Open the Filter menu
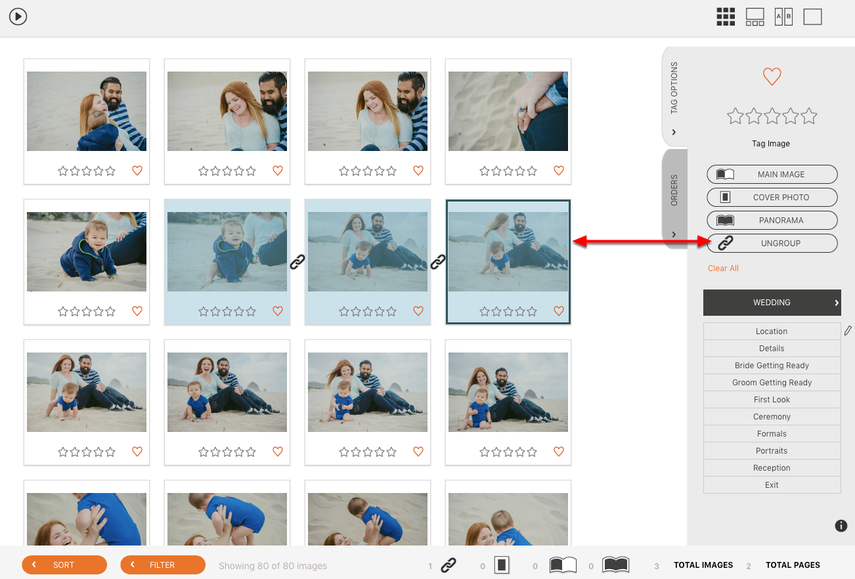This screenshot has height=579, width=855. (x=162, y=565)
